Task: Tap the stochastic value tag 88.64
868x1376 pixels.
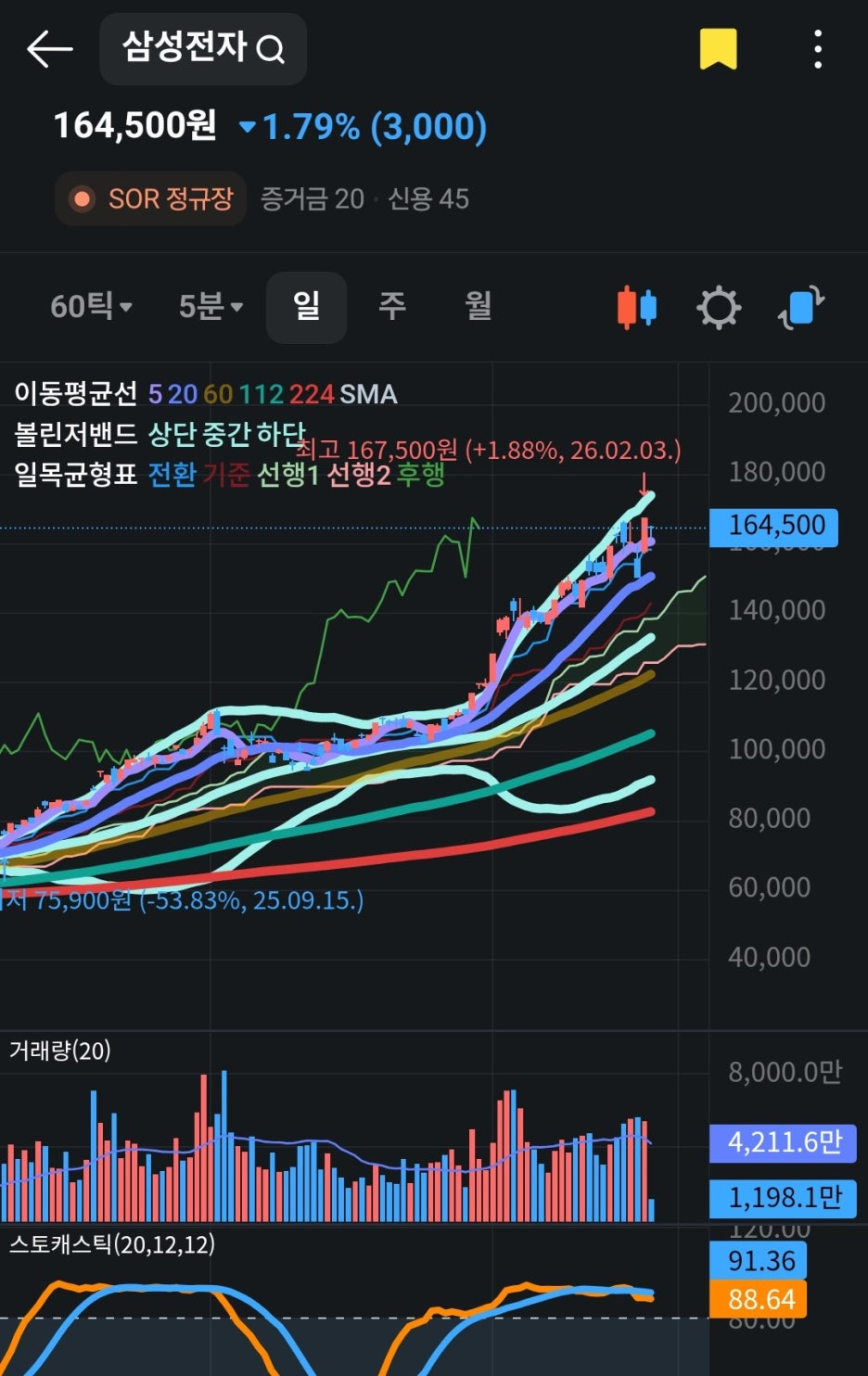Action: point(759,1299)
